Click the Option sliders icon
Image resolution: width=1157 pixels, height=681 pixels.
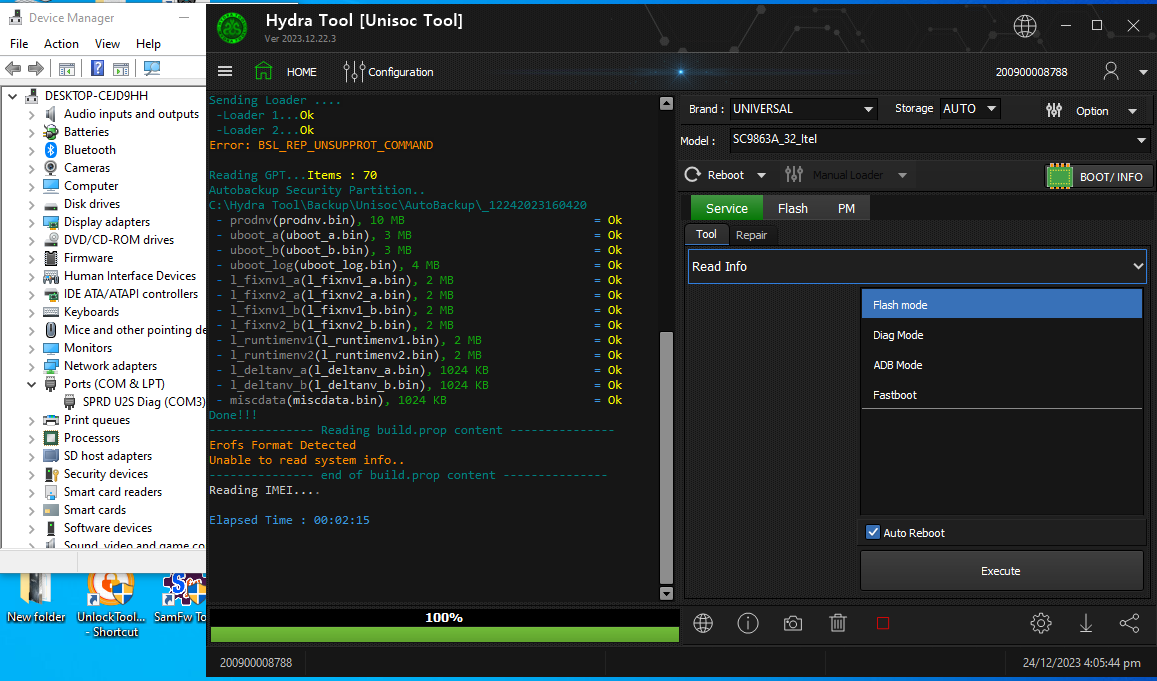pyautogui.click(x=1054, y=110)
